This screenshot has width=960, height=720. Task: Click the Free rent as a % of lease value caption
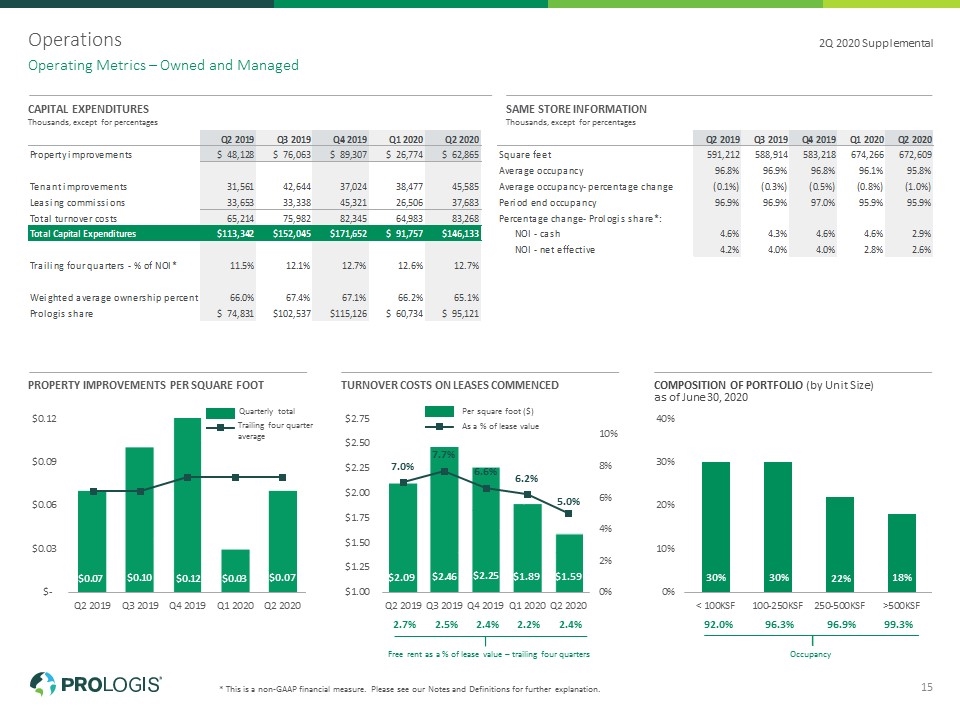489,654
